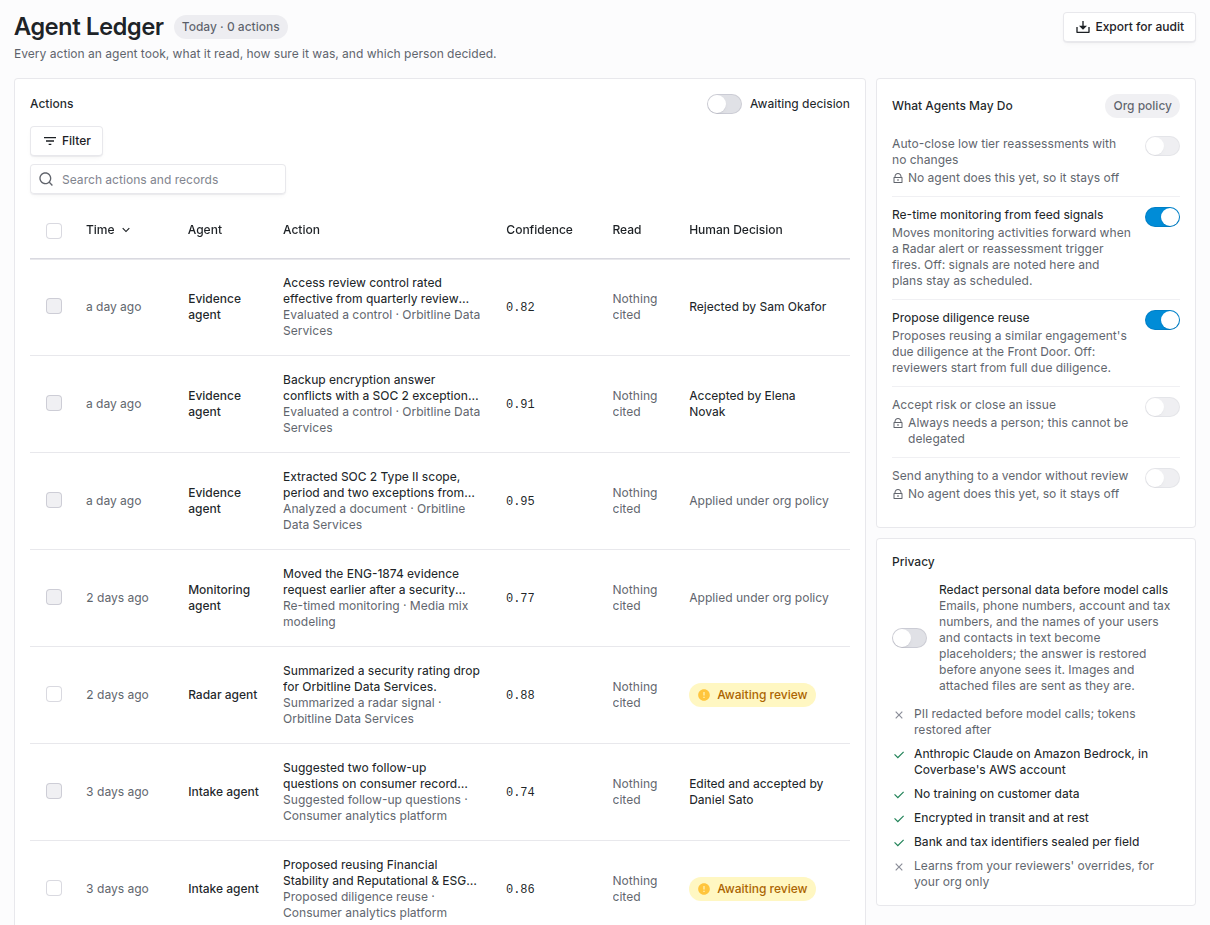This screenshot has width=1210, height=925.
Task: Select checkbox for the Financial Stability reuse row
Action: pyautogui.click(x=54, y=888)
